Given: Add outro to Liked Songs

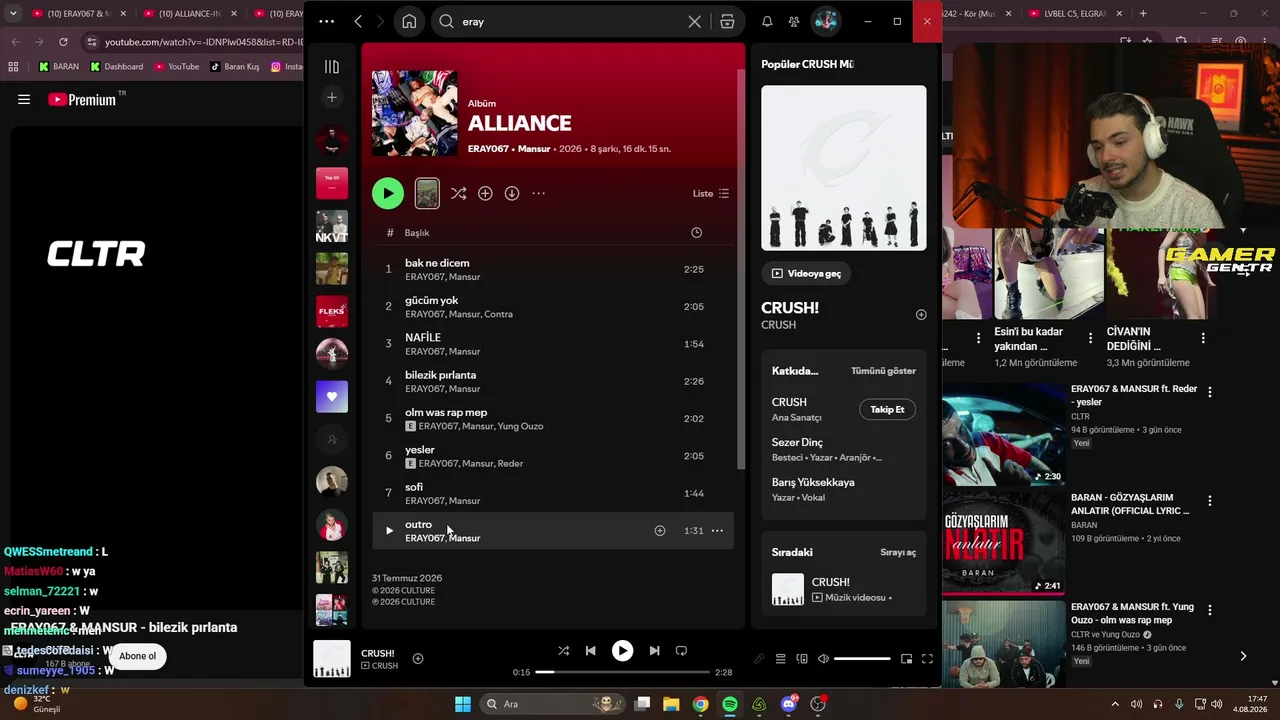Looking at the screenshot, I should click(x=660, y=531).
